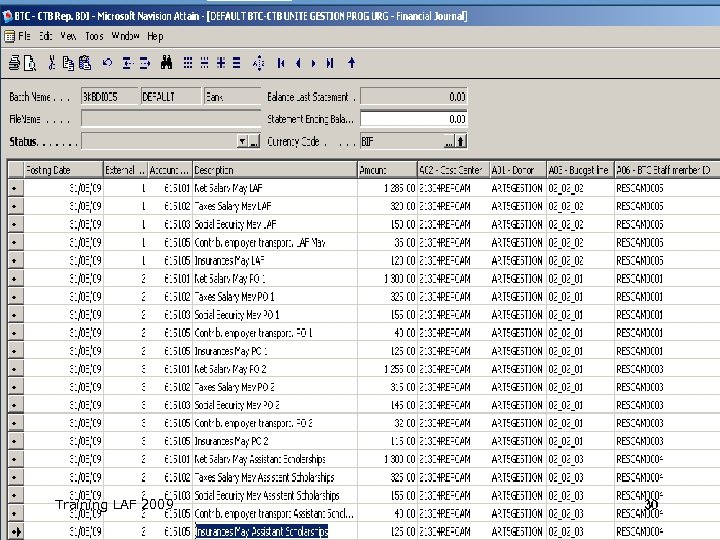Click the Balance Last Statement field
720x540 pixels.
(x=414, y=97)
